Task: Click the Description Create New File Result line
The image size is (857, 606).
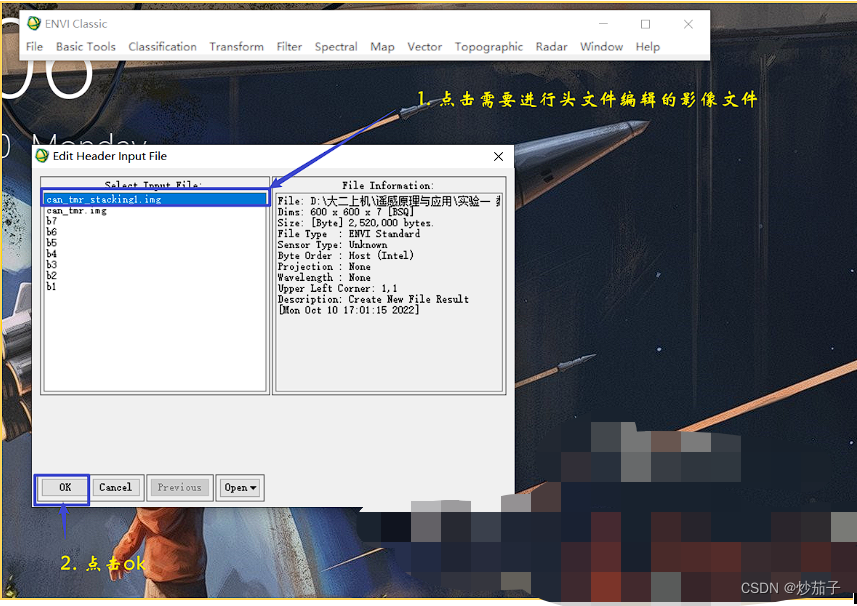Action: click(x=373, y=299)
